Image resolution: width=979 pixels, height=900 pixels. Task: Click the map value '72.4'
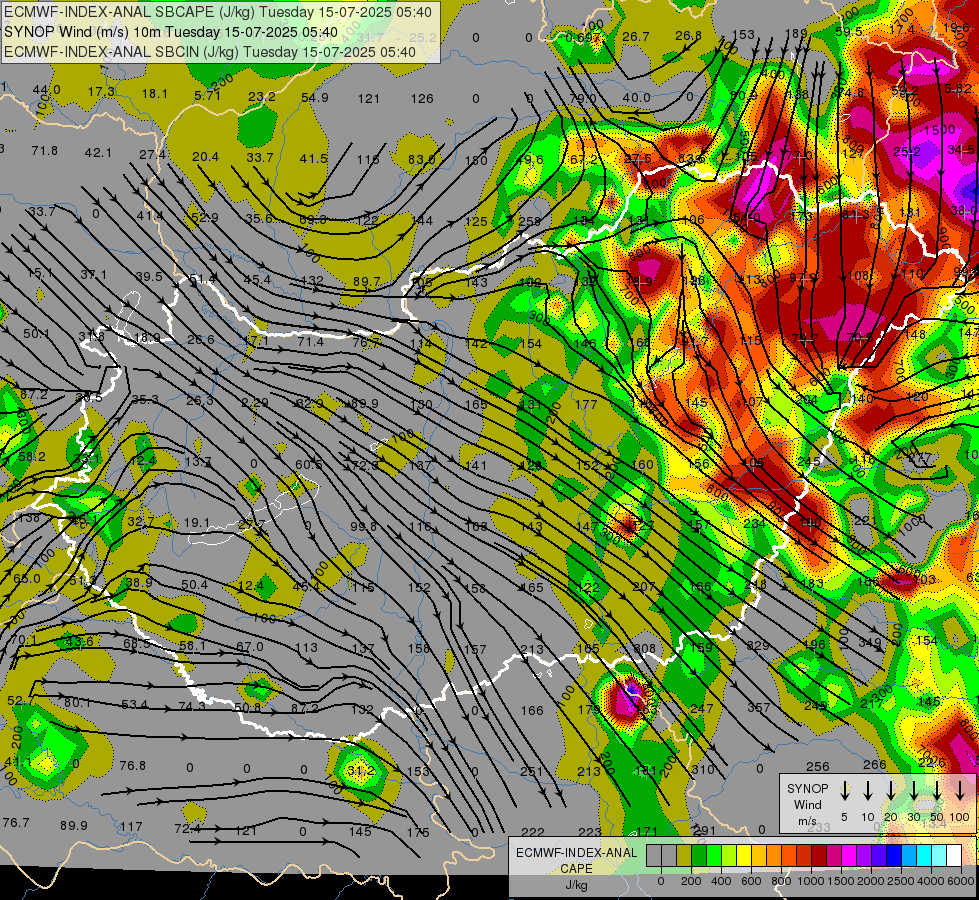tap(188, 829)
